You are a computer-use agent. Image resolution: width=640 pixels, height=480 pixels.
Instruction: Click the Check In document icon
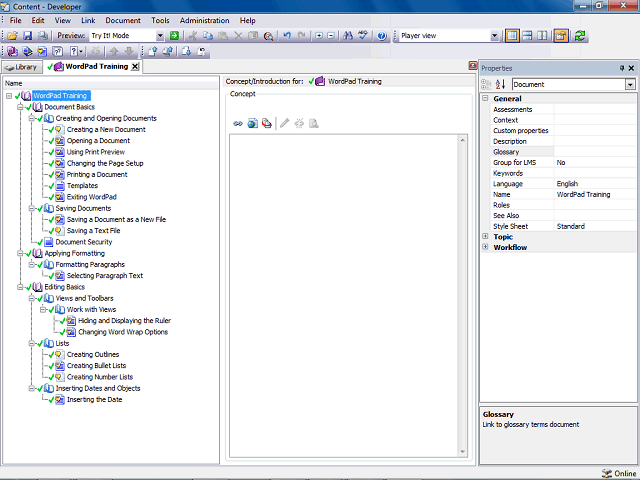(x=153, y=51)
